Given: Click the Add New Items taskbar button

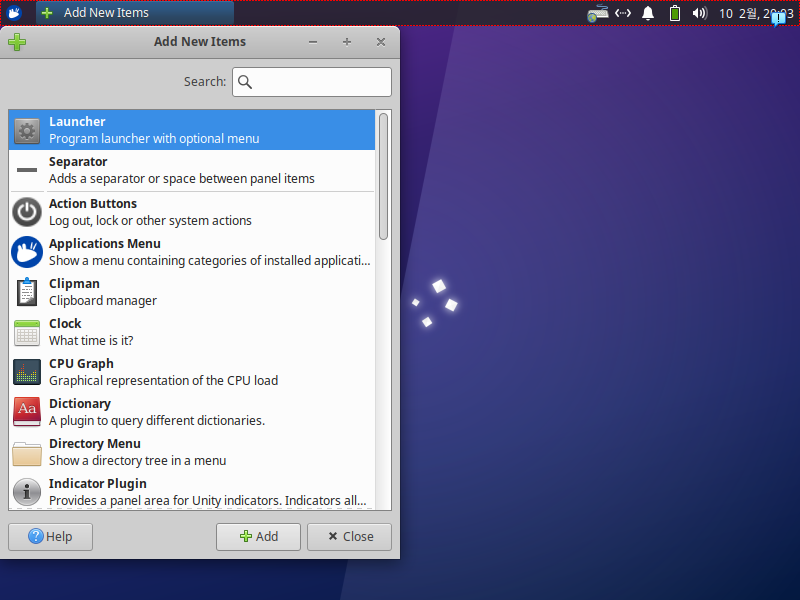Looking at the screenshot, I should (x=135, y=13).
